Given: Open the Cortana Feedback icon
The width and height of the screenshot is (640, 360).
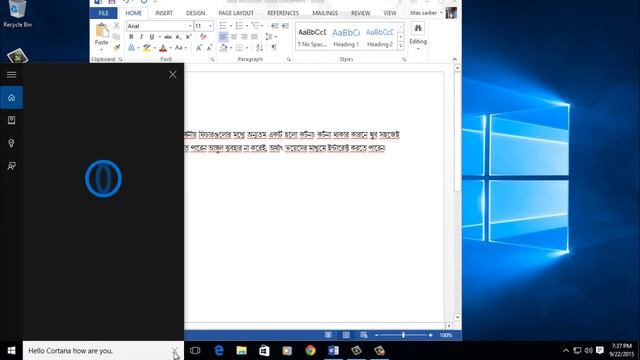Looking at the screenshot, I should pos(11,166).
